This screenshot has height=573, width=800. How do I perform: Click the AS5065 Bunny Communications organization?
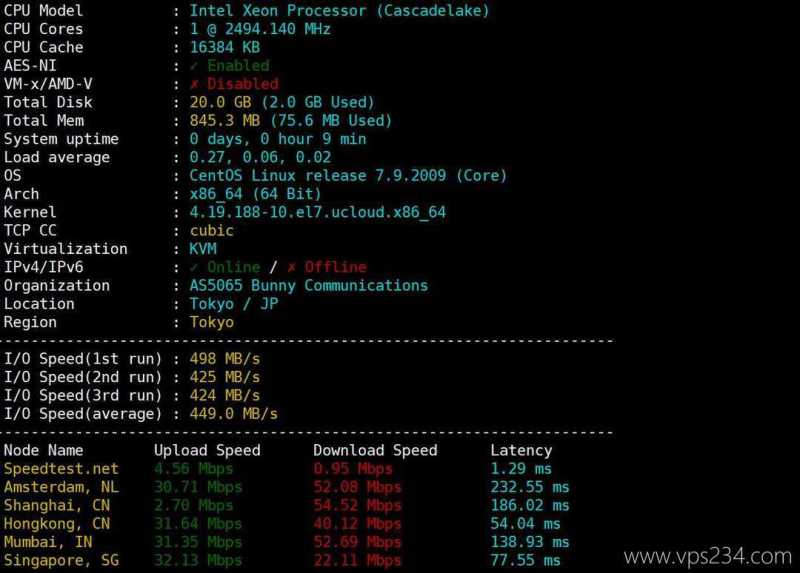tap(309, 286)
